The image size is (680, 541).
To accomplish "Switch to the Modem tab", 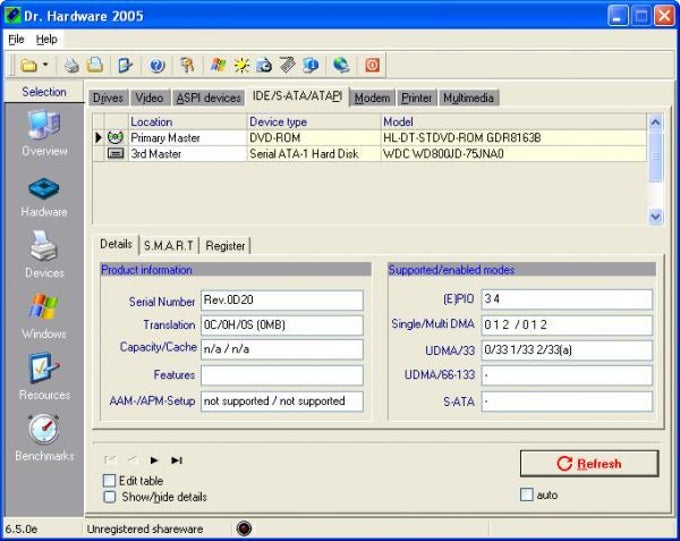I will 372,98.
